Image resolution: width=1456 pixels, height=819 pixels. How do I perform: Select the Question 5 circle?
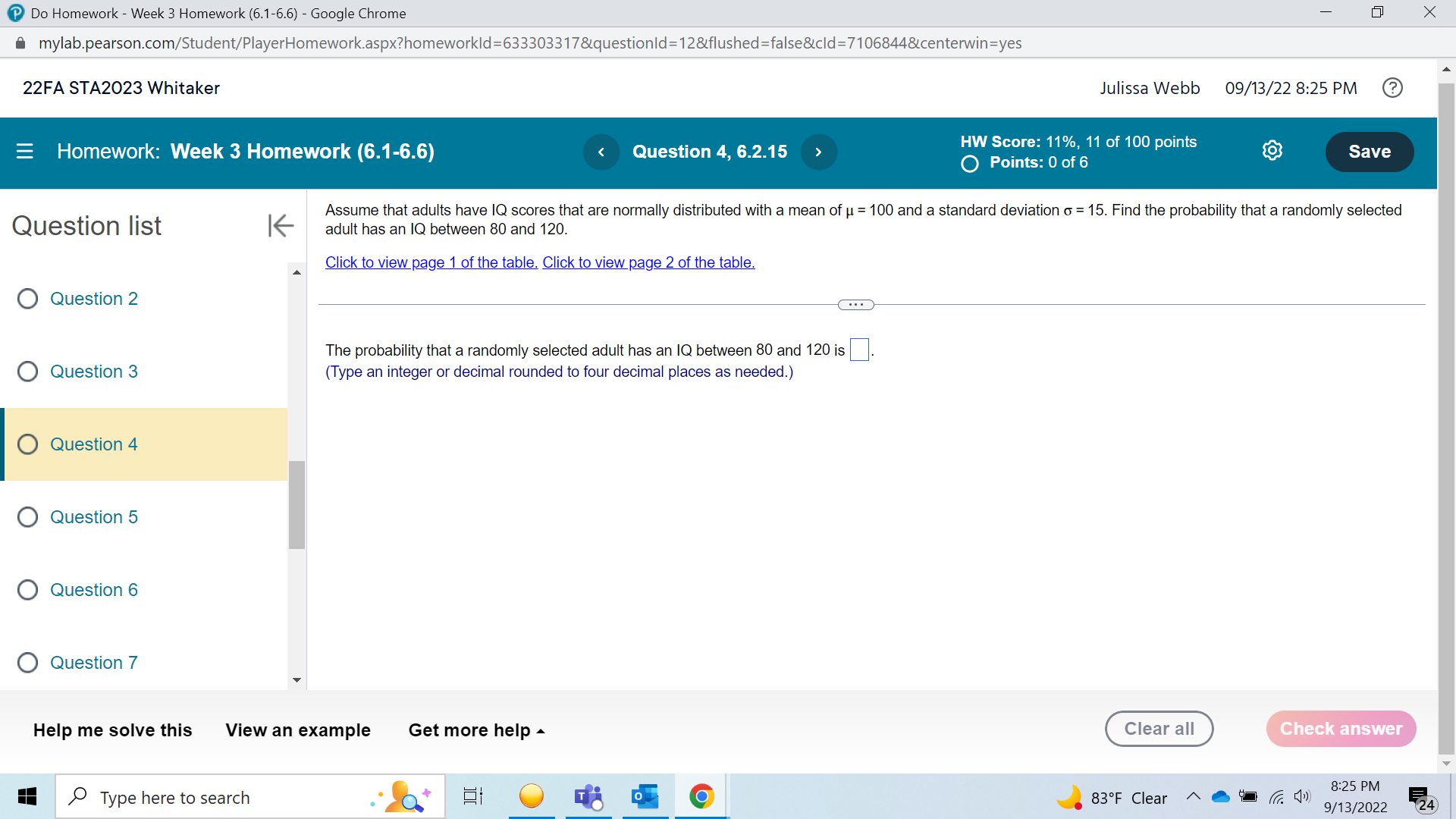tap(28, 517)
